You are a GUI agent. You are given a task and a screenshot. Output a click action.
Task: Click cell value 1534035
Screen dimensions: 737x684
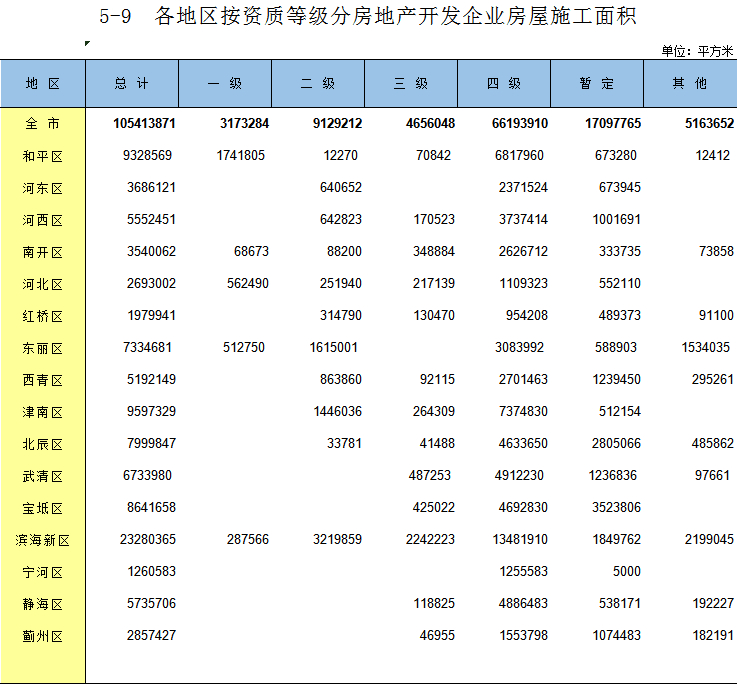coord(706,347)
